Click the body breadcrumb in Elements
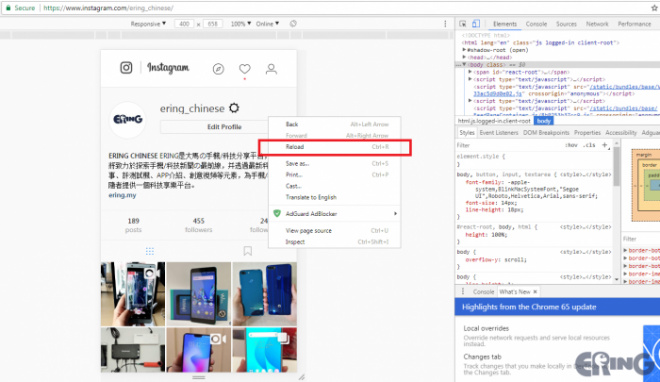660x382 pixels. [543, 121]
